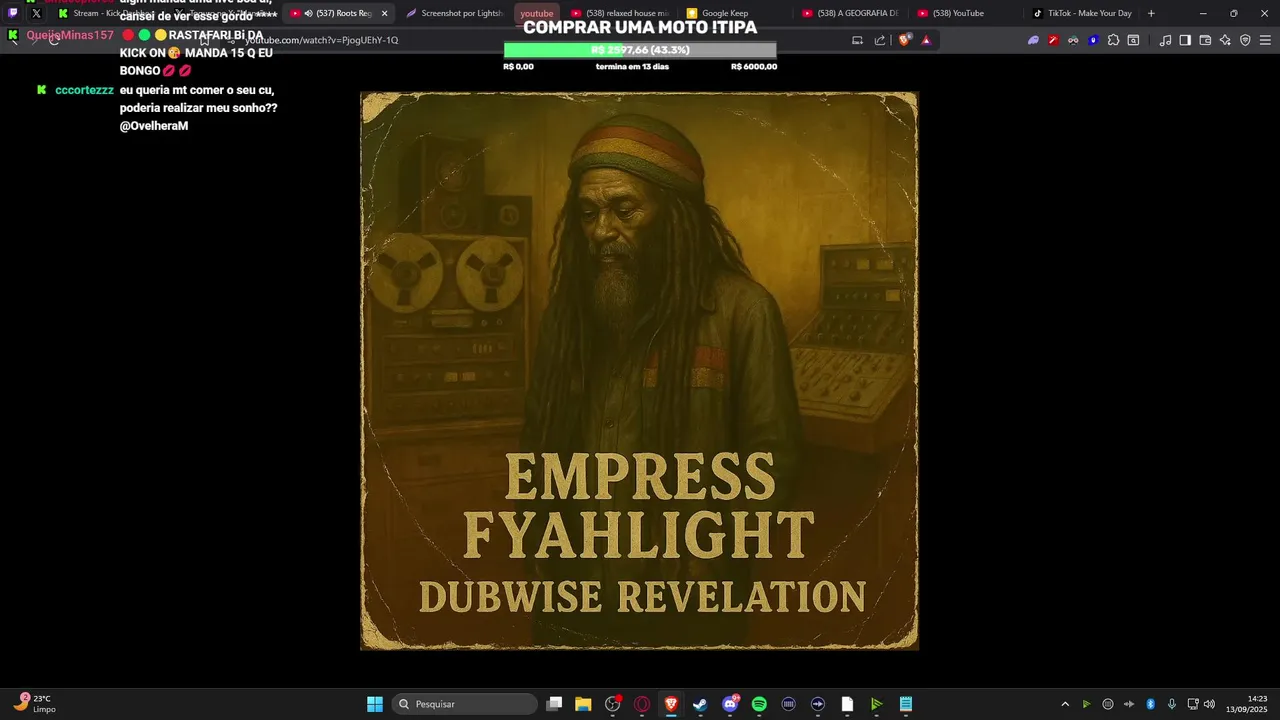Open the Brave VPN shield icon
The height and width of the screenshot is (720, 1280).
pos(1245,40)
